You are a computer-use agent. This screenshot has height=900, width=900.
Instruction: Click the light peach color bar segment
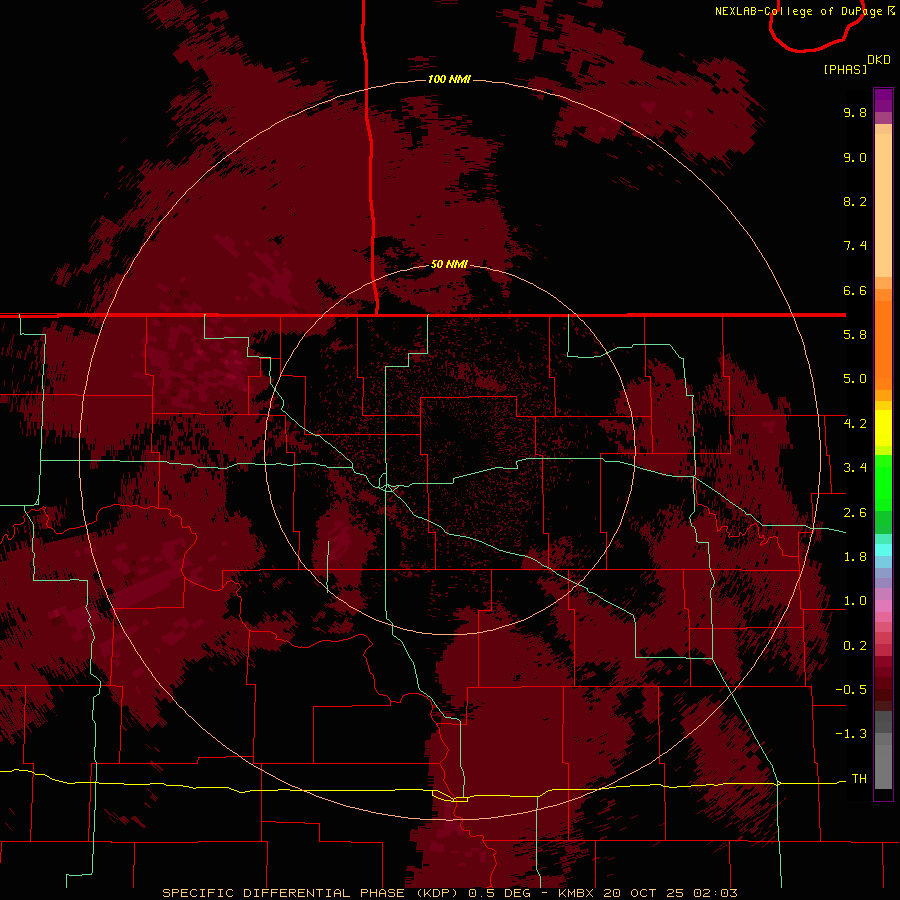pos(883,205)
